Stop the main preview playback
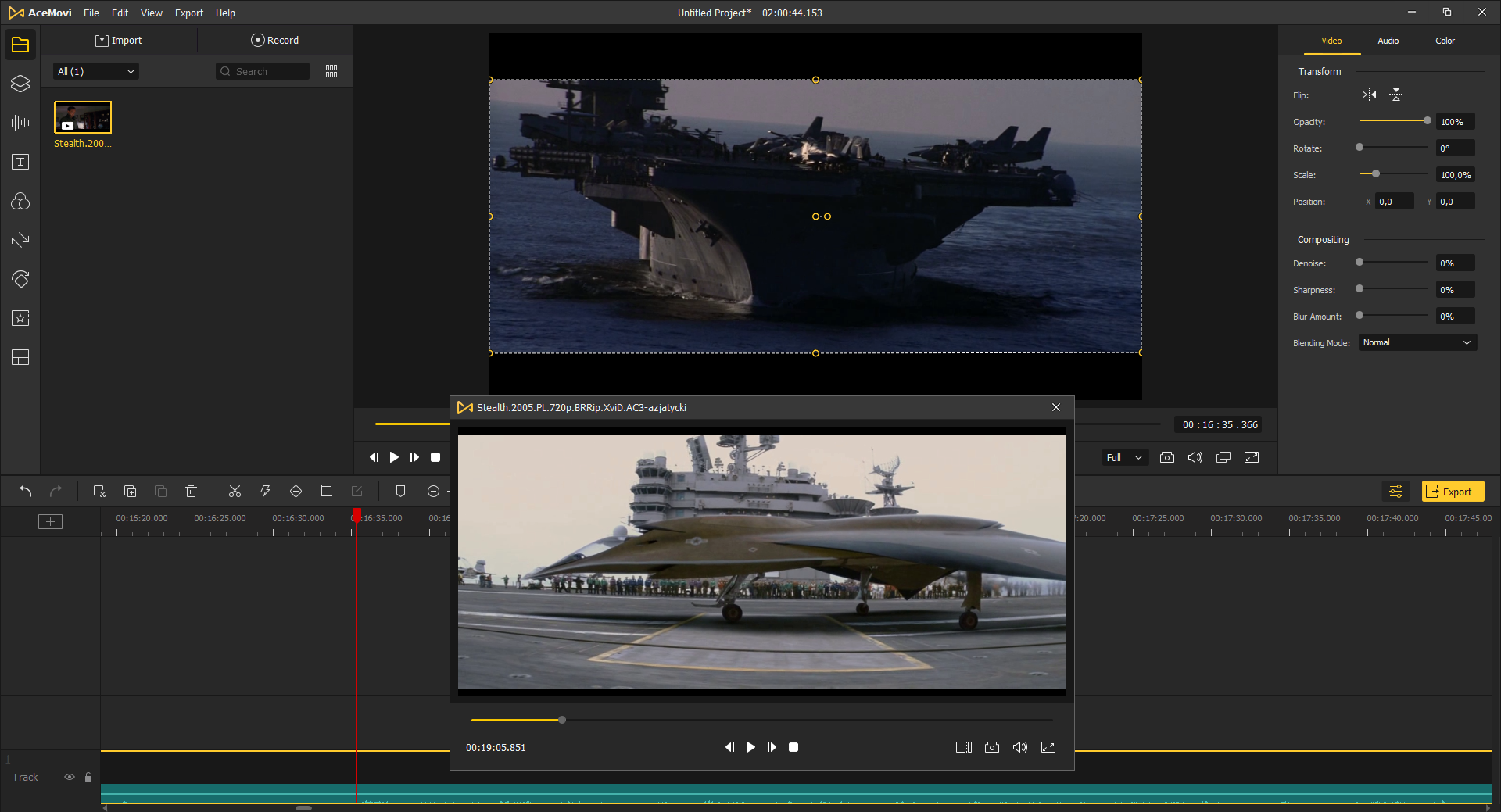This screenshot has height=812, width=1501. coord(435,458)
